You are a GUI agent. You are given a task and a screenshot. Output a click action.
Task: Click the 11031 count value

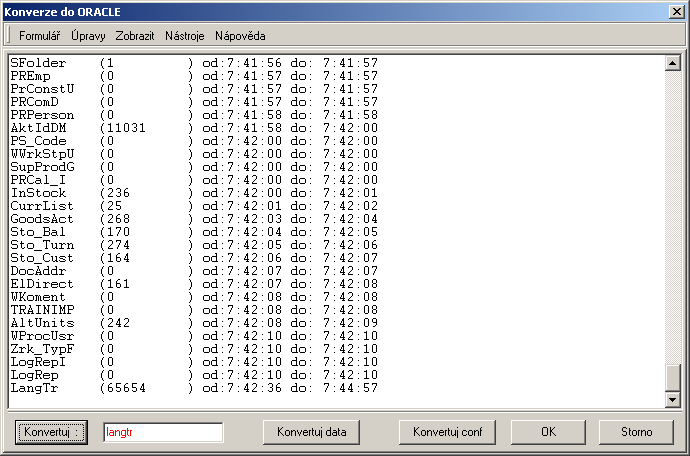(126, 128)
